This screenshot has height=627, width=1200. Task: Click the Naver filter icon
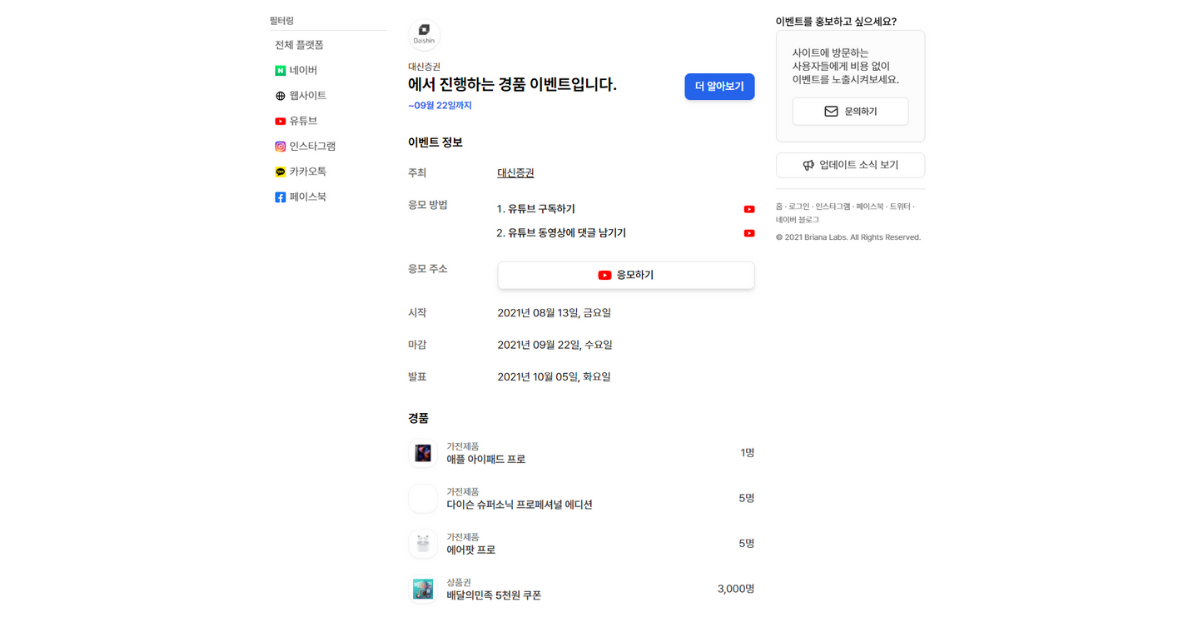281,71
